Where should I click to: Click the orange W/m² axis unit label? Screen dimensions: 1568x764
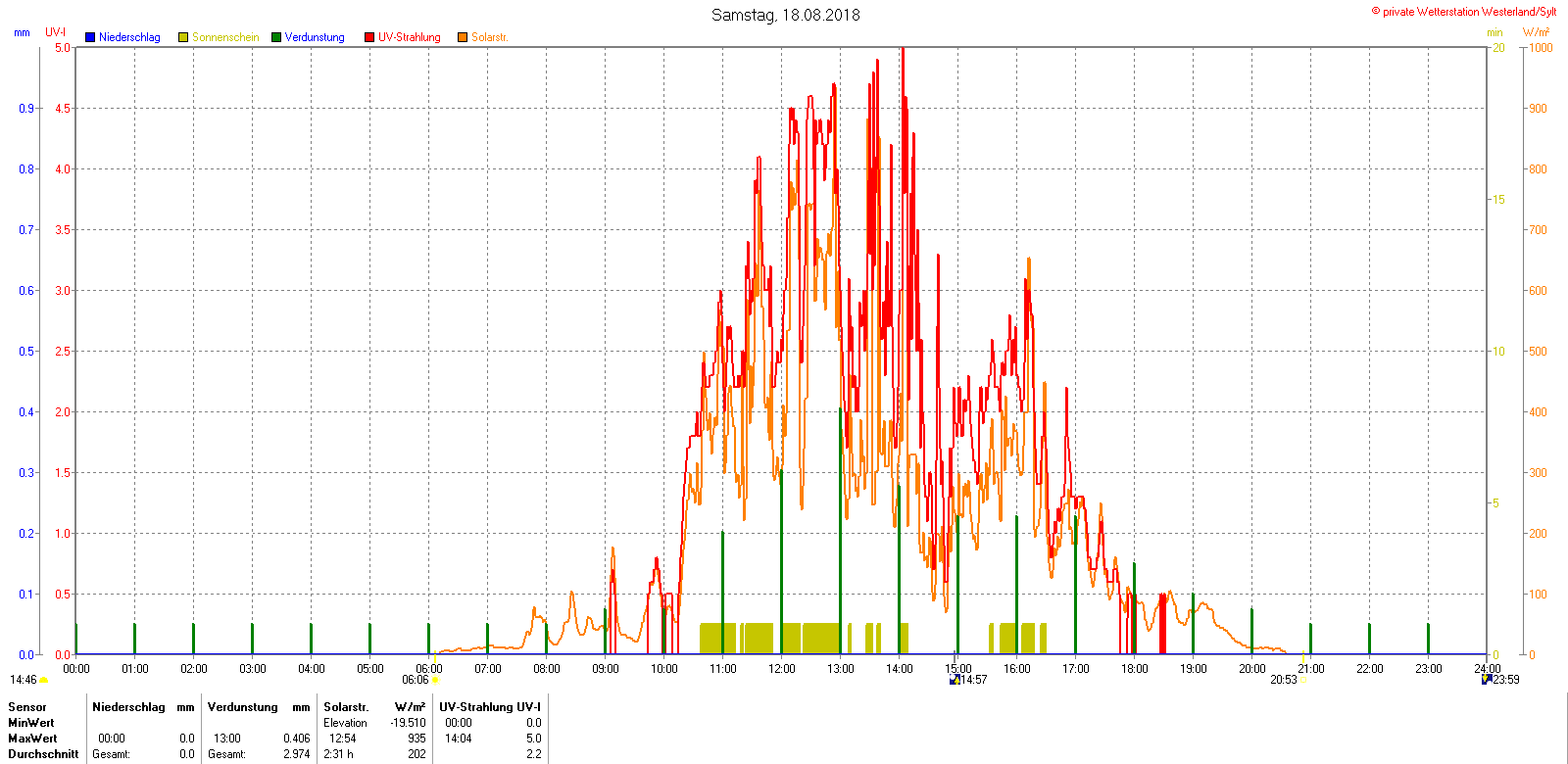(x=1537, y=32)
